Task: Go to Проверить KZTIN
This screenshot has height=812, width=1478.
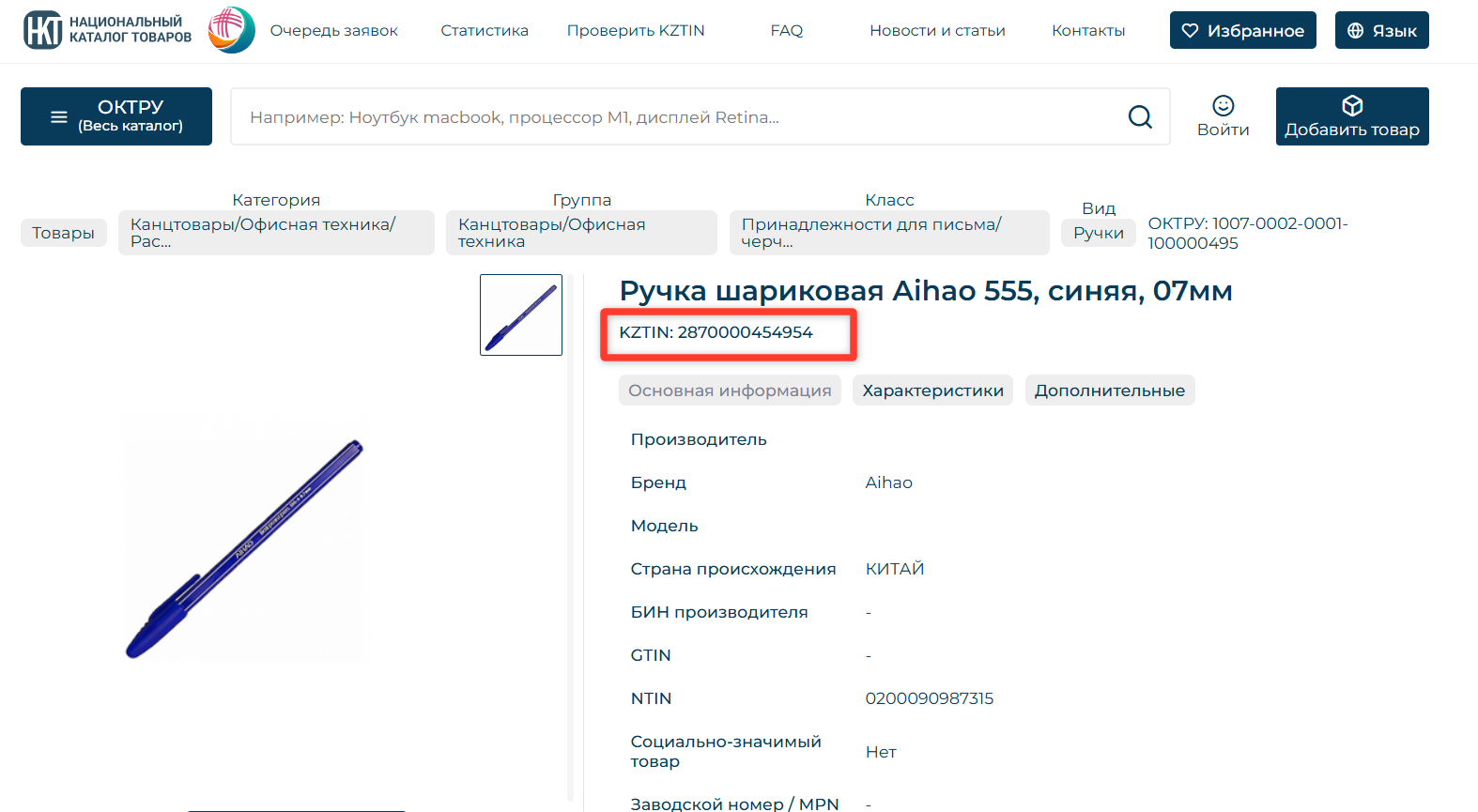Action: point(636,31)
